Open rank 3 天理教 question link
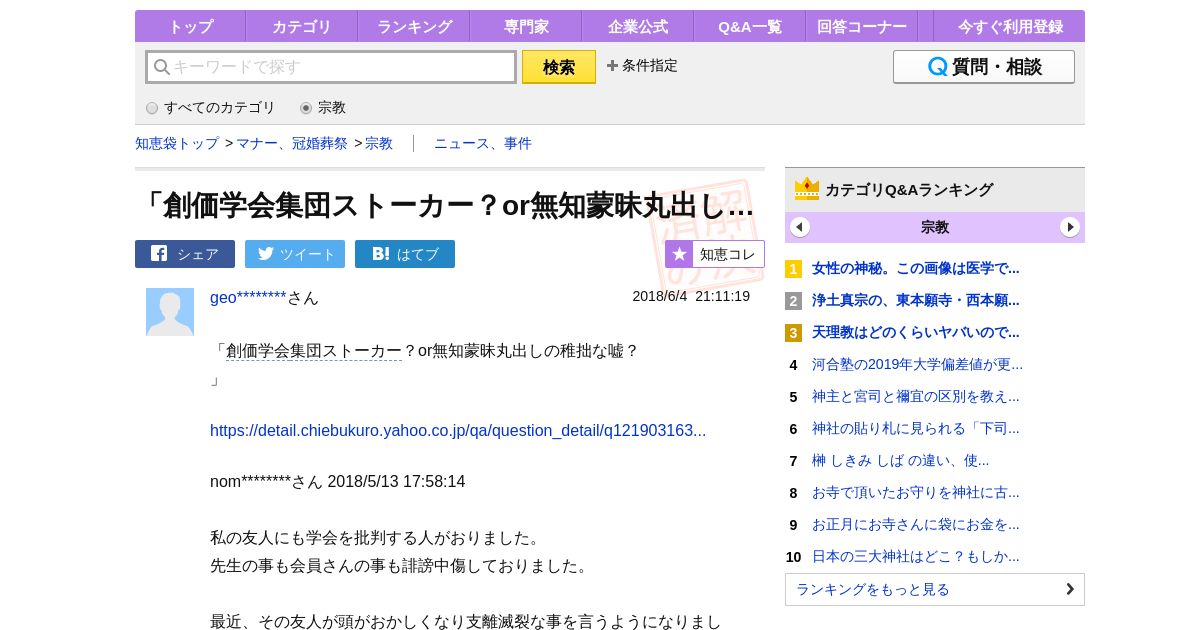Viewport: 1200px width, 630px height. (915, 332)
